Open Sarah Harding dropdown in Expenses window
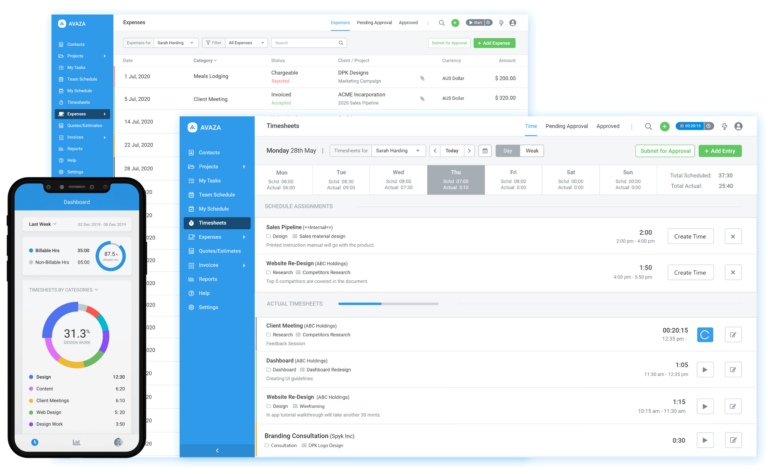This screenshot has height=474, width=768. [176, 43]
